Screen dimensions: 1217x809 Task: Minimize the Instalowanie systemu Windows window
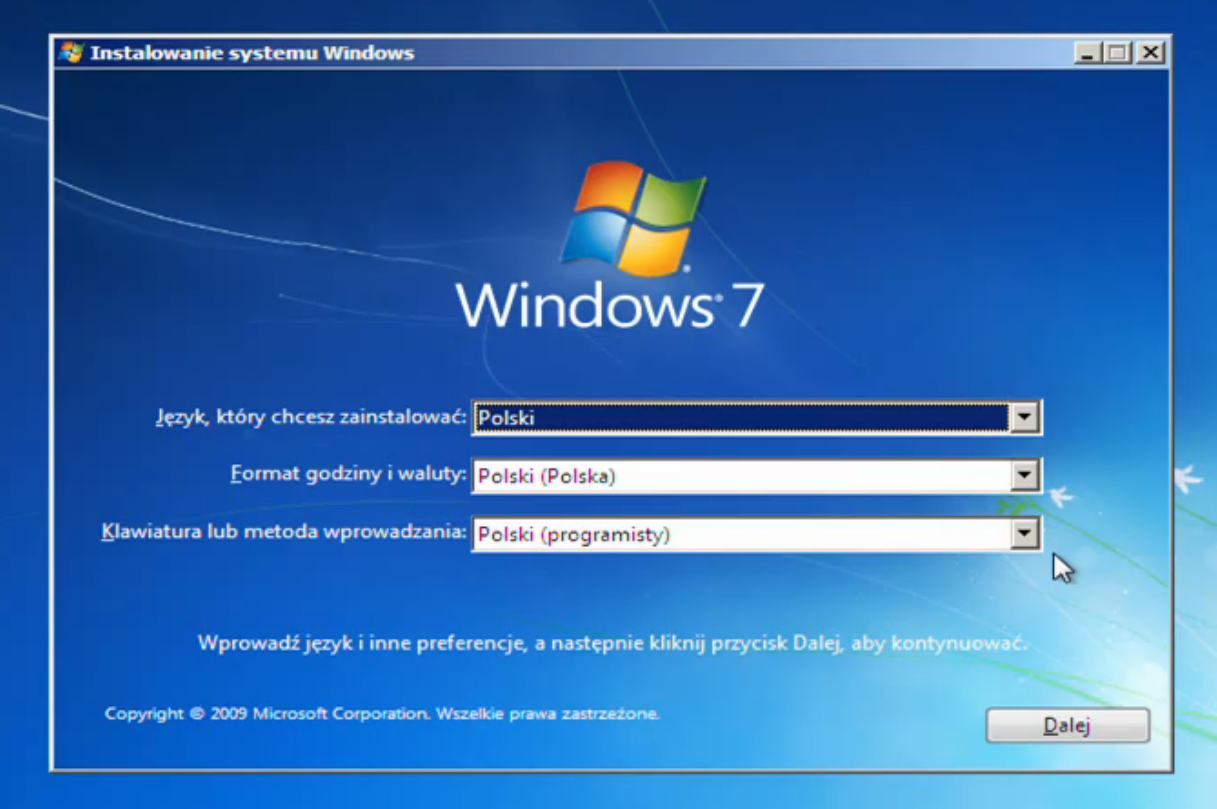pos(1088,53)
